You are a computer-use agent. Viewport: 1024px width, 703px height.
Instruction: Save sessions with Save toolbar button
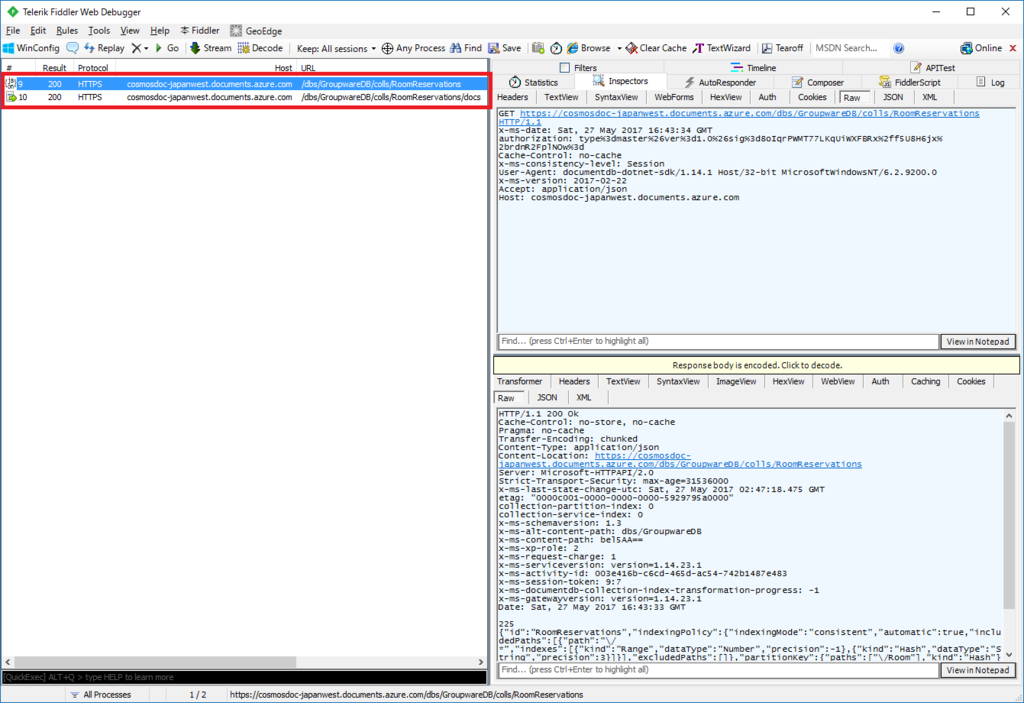pos(504,48)
